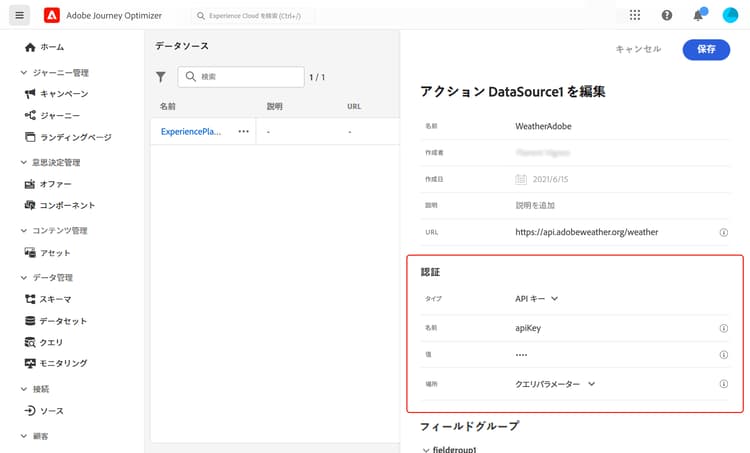
Task: Click the URL column header
Action: (354, 106)
